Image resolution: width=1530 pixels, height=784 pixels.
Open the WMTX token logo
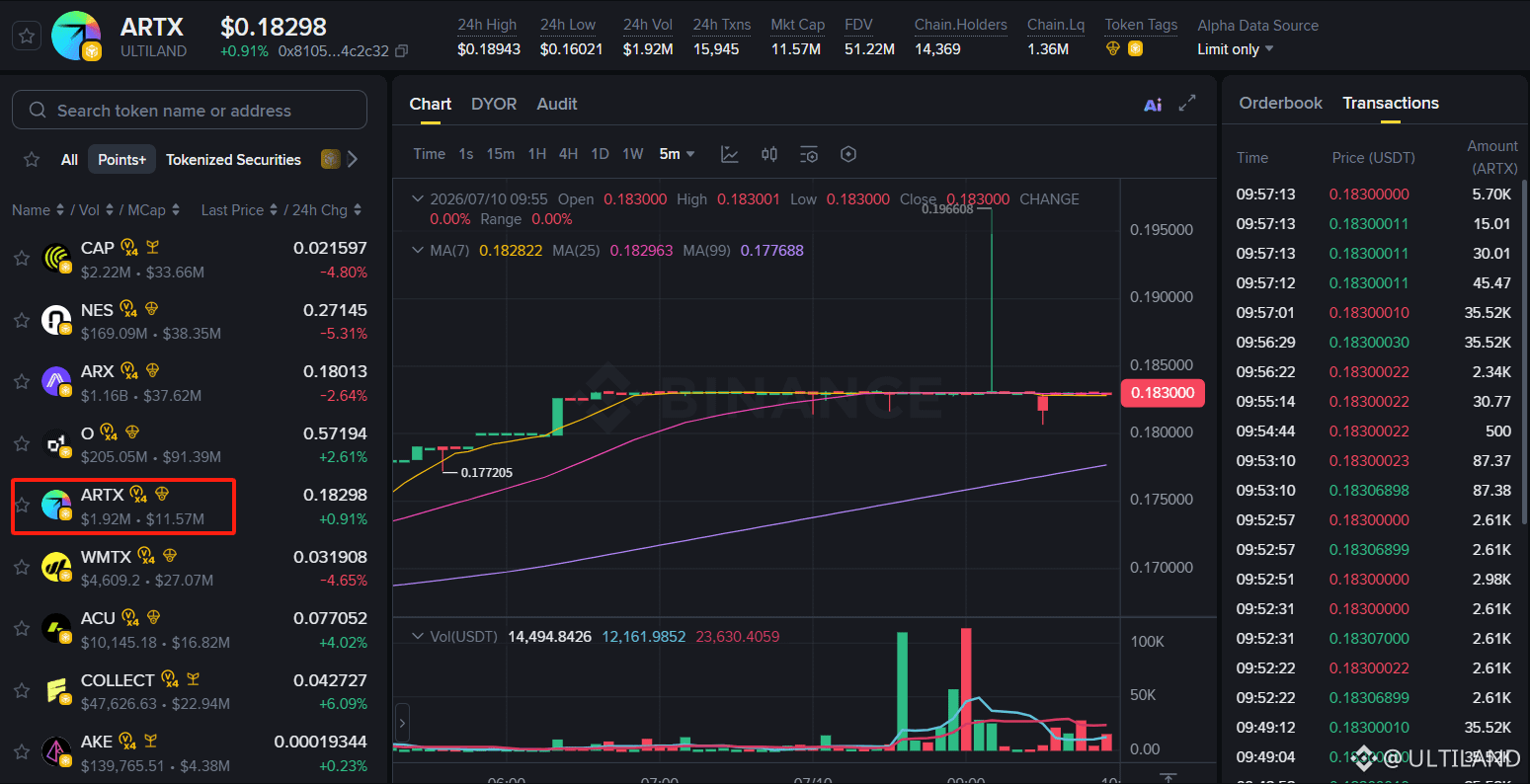(x=56, y=567)
